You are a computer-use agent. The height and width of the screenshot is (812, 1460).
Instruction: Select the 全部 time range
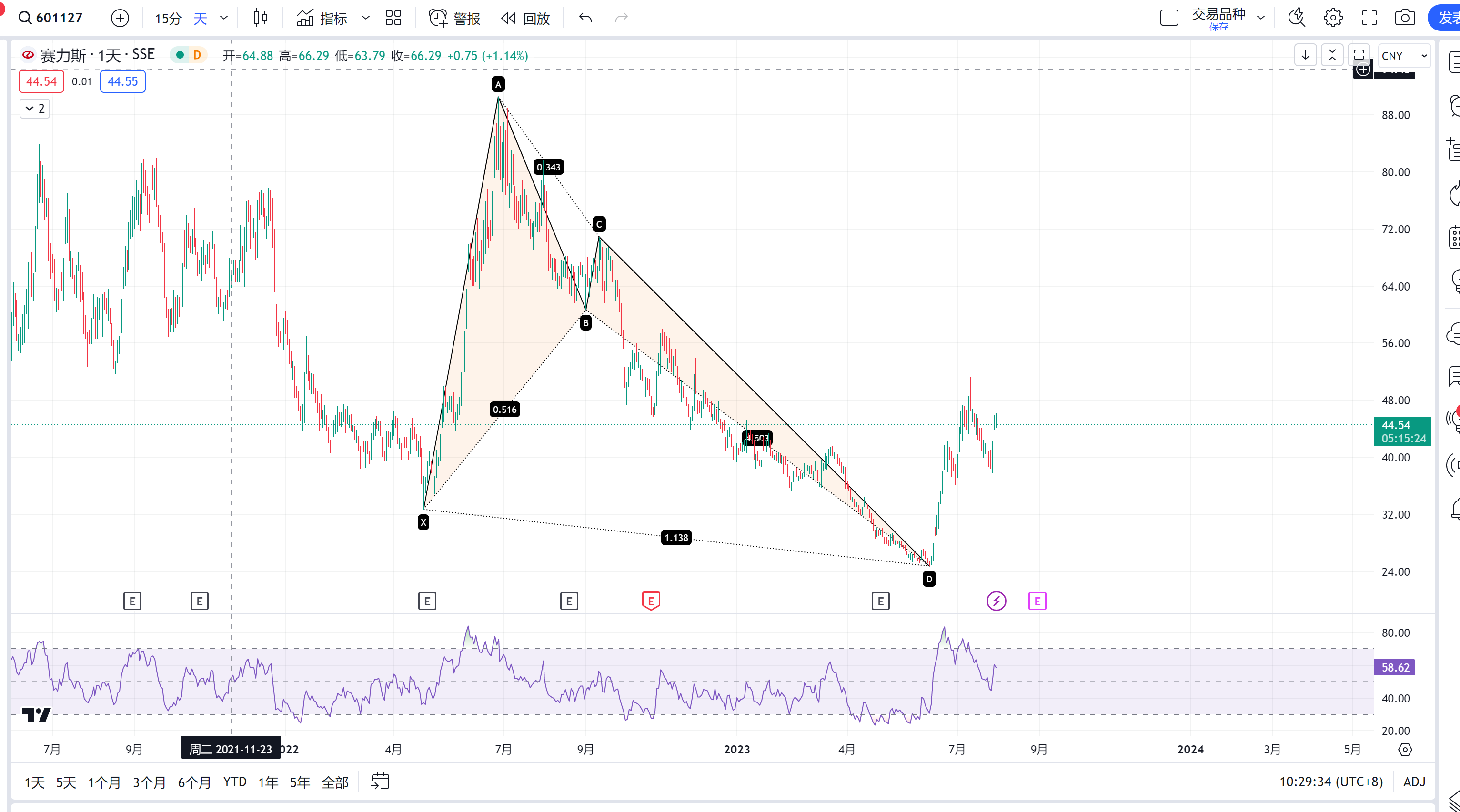pyautogui.click(x=335, y=782)
